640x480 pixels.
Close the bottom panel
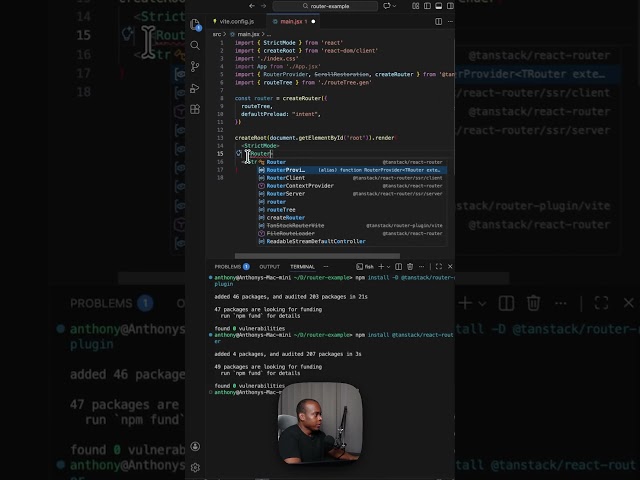[x=450, y=267]
